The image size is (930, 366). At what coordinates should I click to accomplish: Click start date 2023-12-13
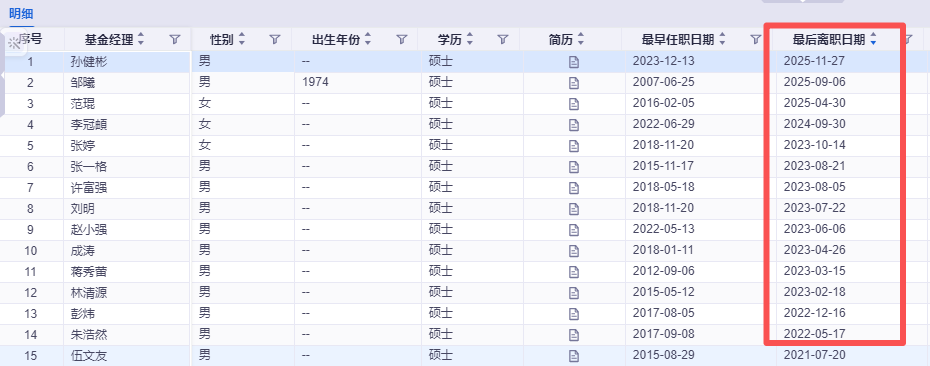click(x=664, y=61)
